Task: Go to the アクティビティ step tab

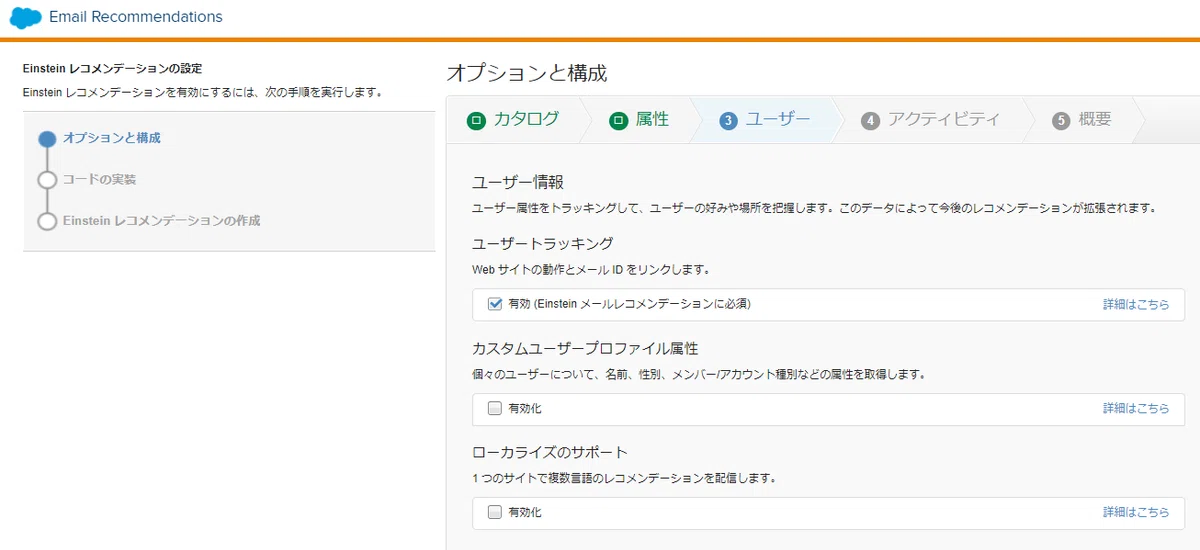Action: coord(930,120)
